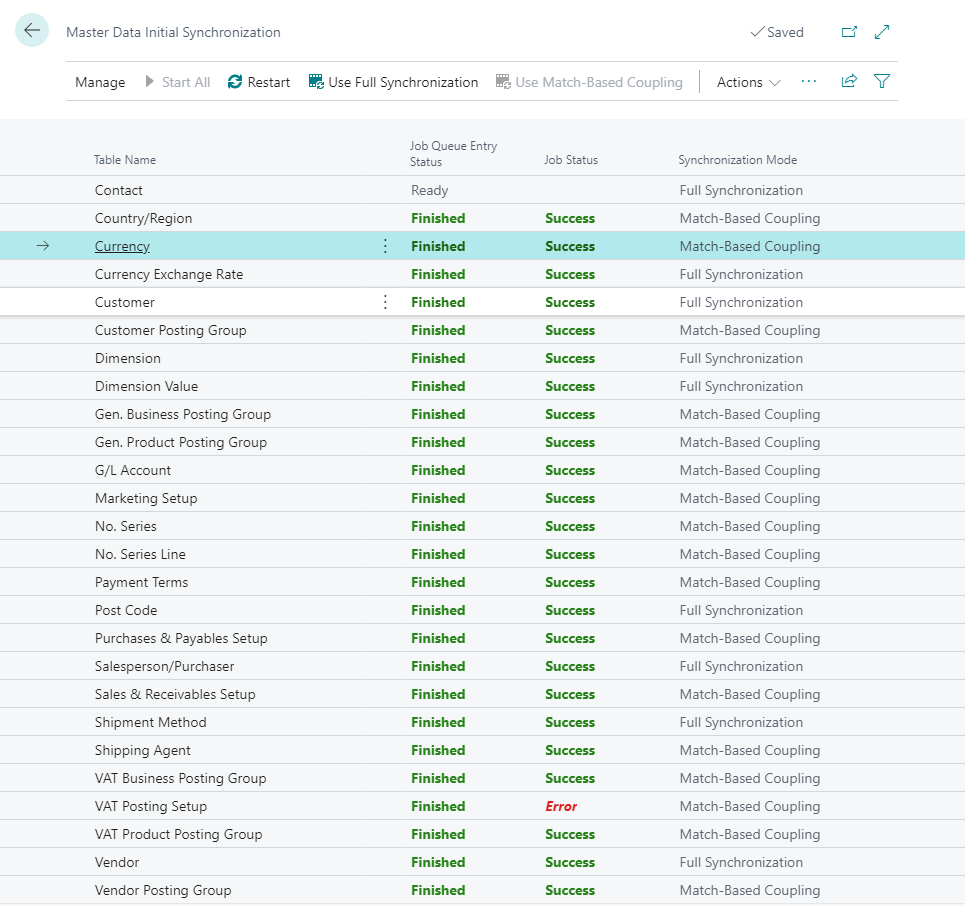Expand the Actions dropdown menu

click(x=748, y=82)
